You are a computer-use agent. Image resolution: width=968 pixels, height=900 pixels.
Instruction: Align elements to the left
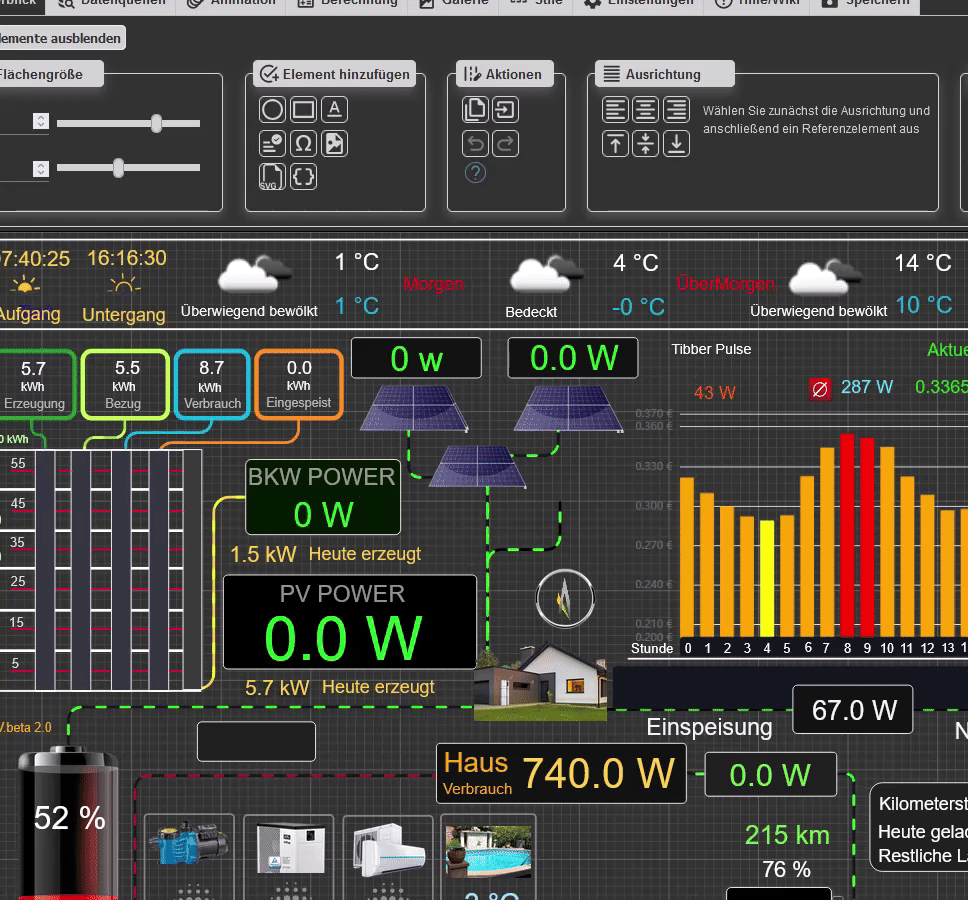point(615,110)
